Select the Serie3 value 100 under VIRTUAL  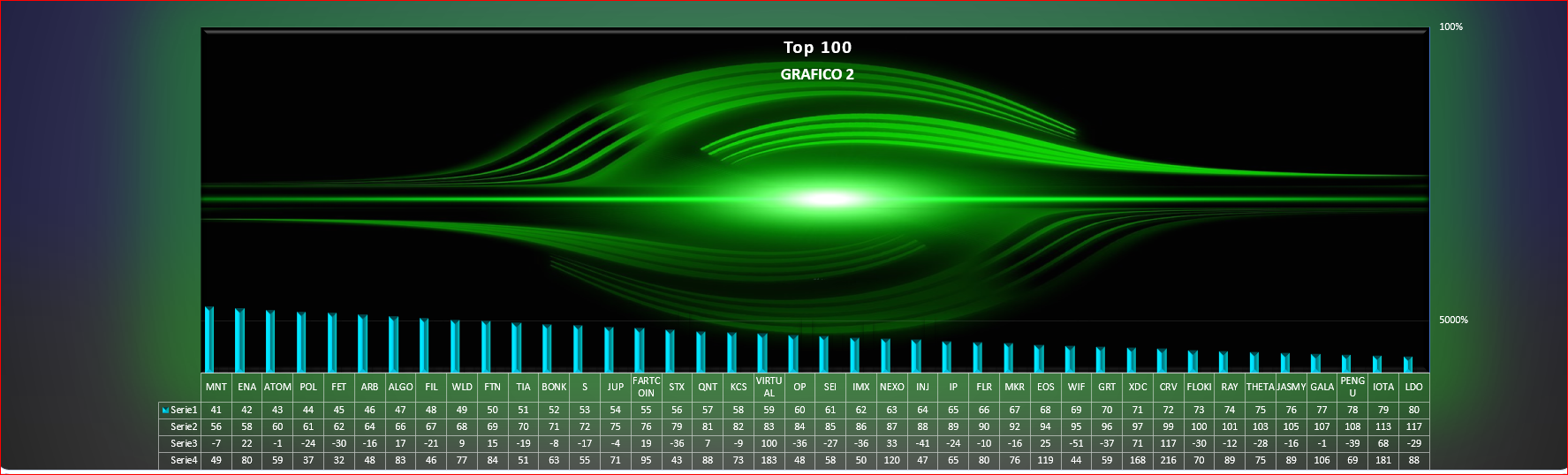point(769,444)
